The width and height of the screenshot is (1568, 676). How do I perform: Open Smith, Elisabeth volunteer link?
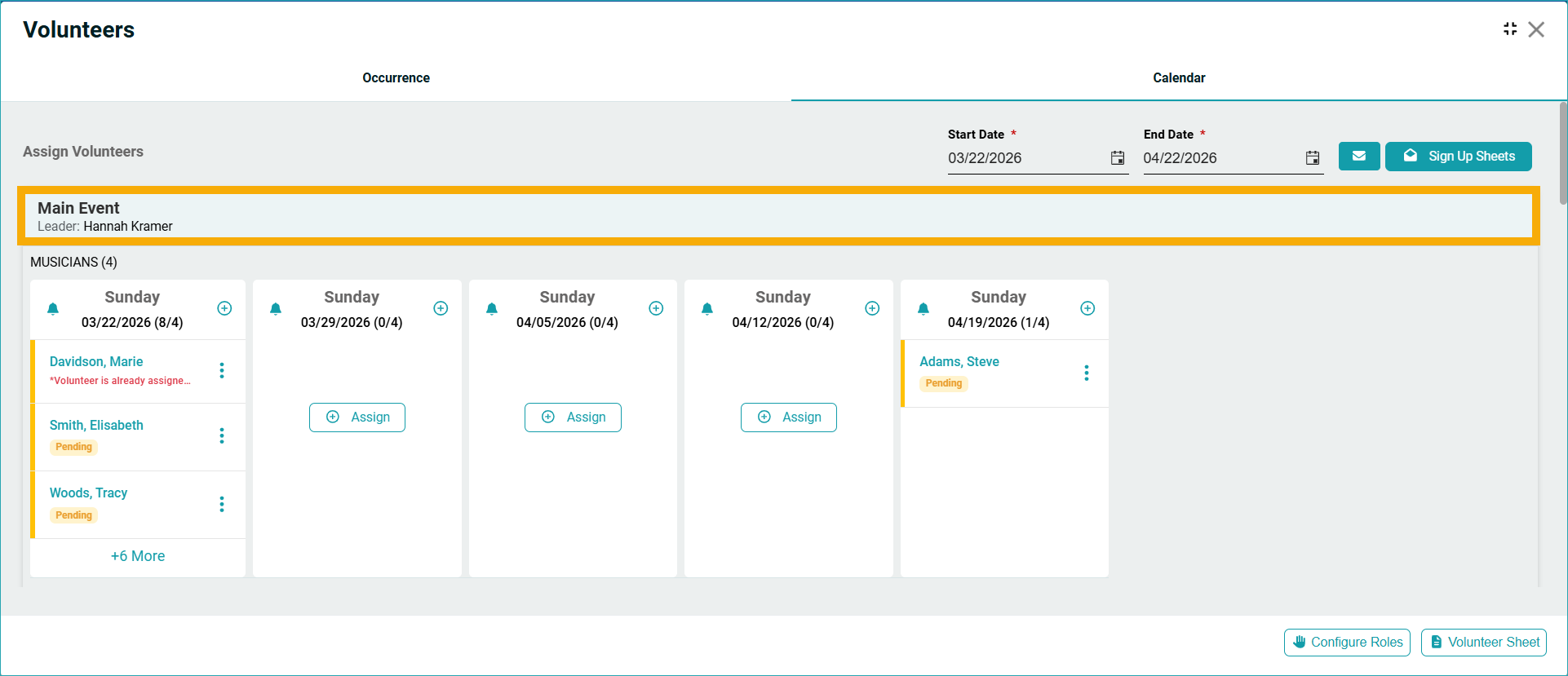96,426
